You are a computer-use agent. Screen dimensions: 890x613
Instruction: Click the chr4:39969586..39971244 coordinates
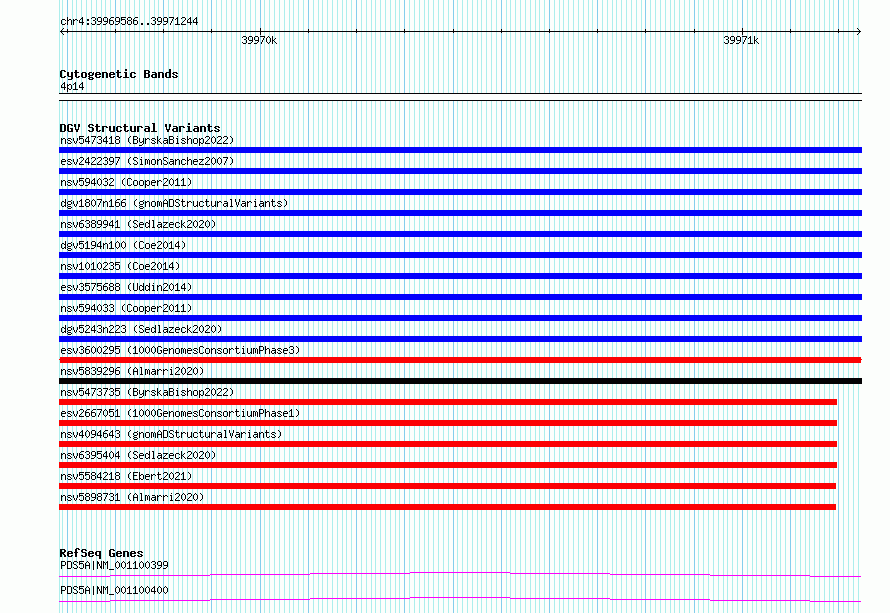[x=129, y=22]
